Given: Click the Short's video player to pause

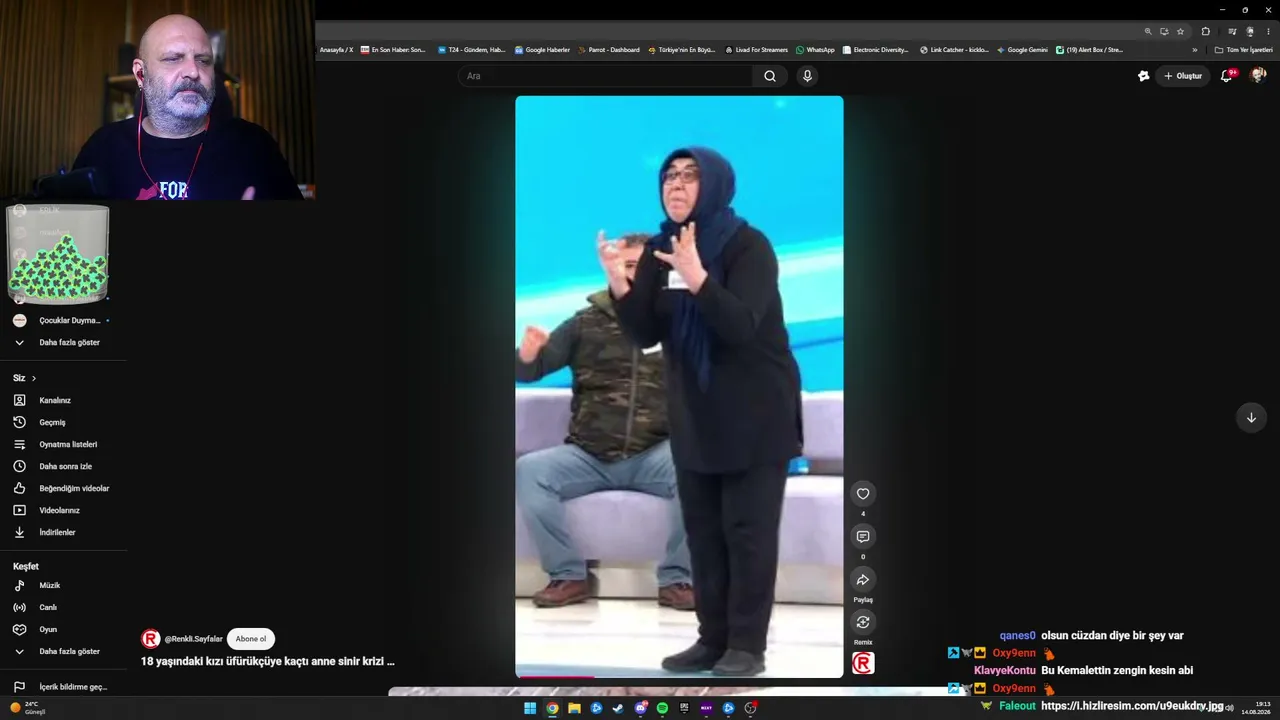Looking at the screenshot, I should (x=679, y=387).
